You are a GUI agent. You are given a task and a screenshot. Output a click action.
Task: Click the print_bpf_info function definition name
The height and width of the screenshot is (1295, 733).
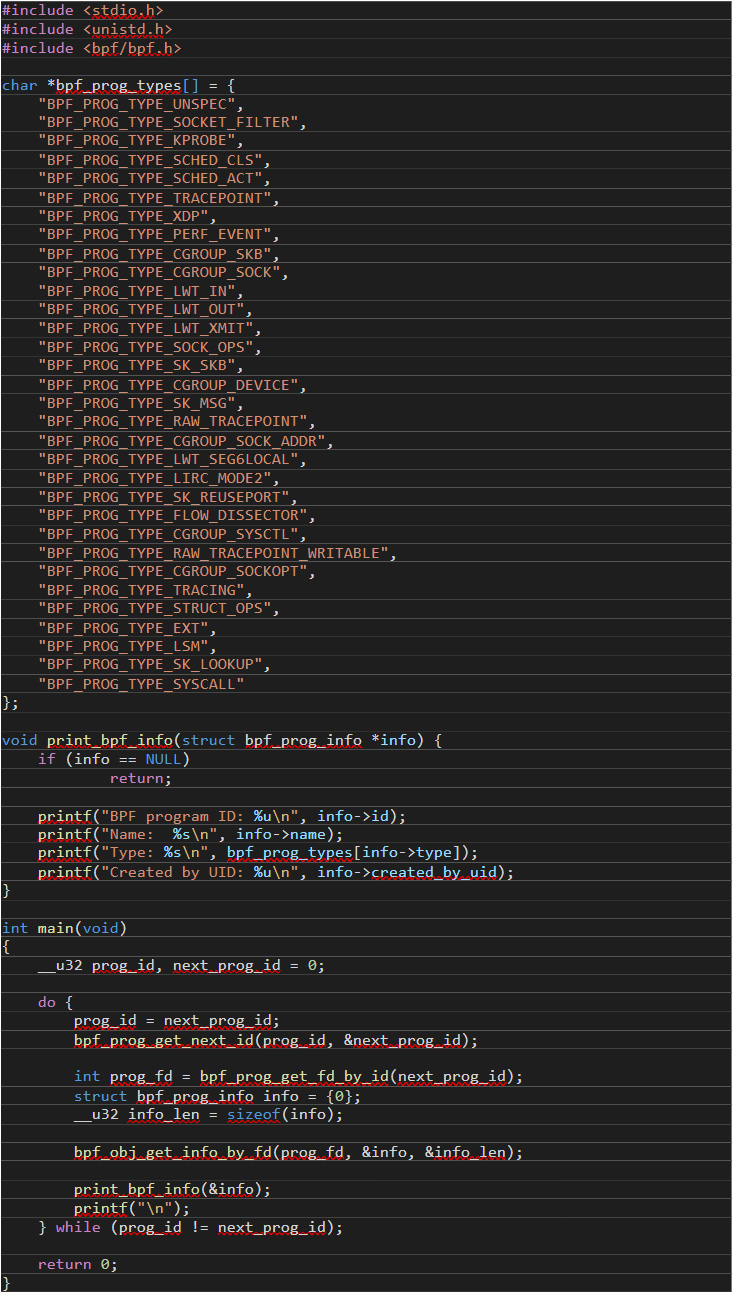[110, 740]
